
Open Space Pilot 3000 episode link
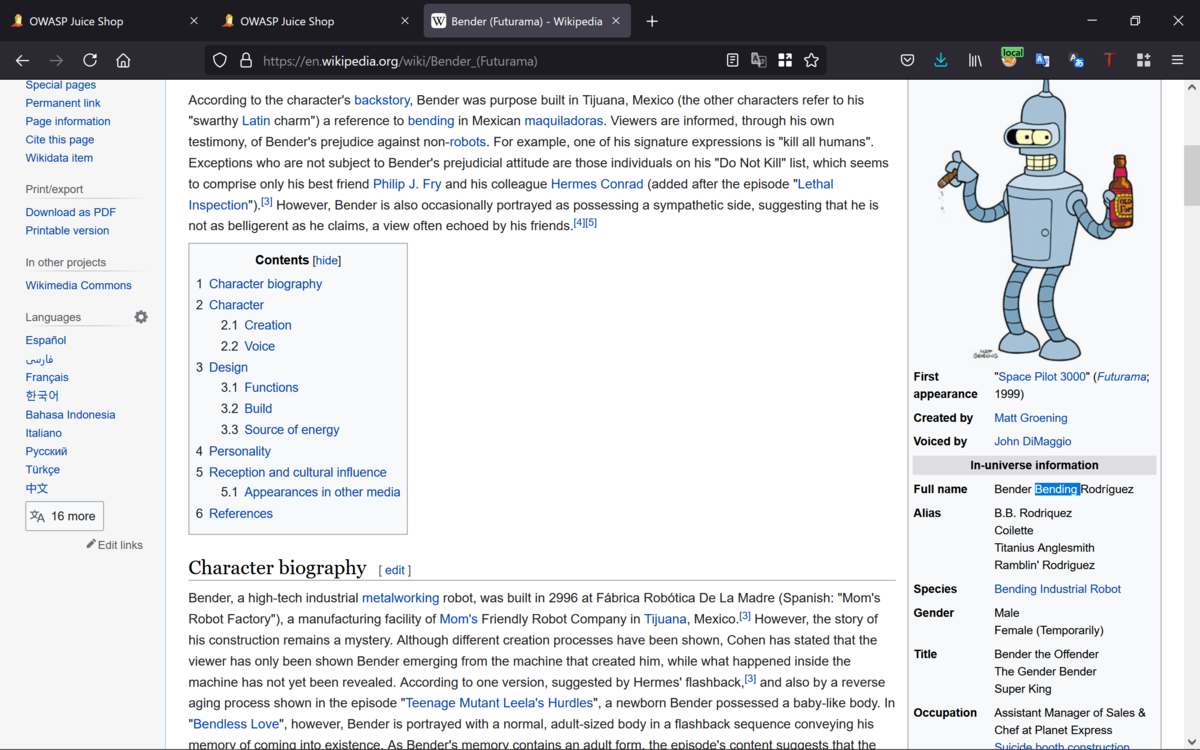1042,377
